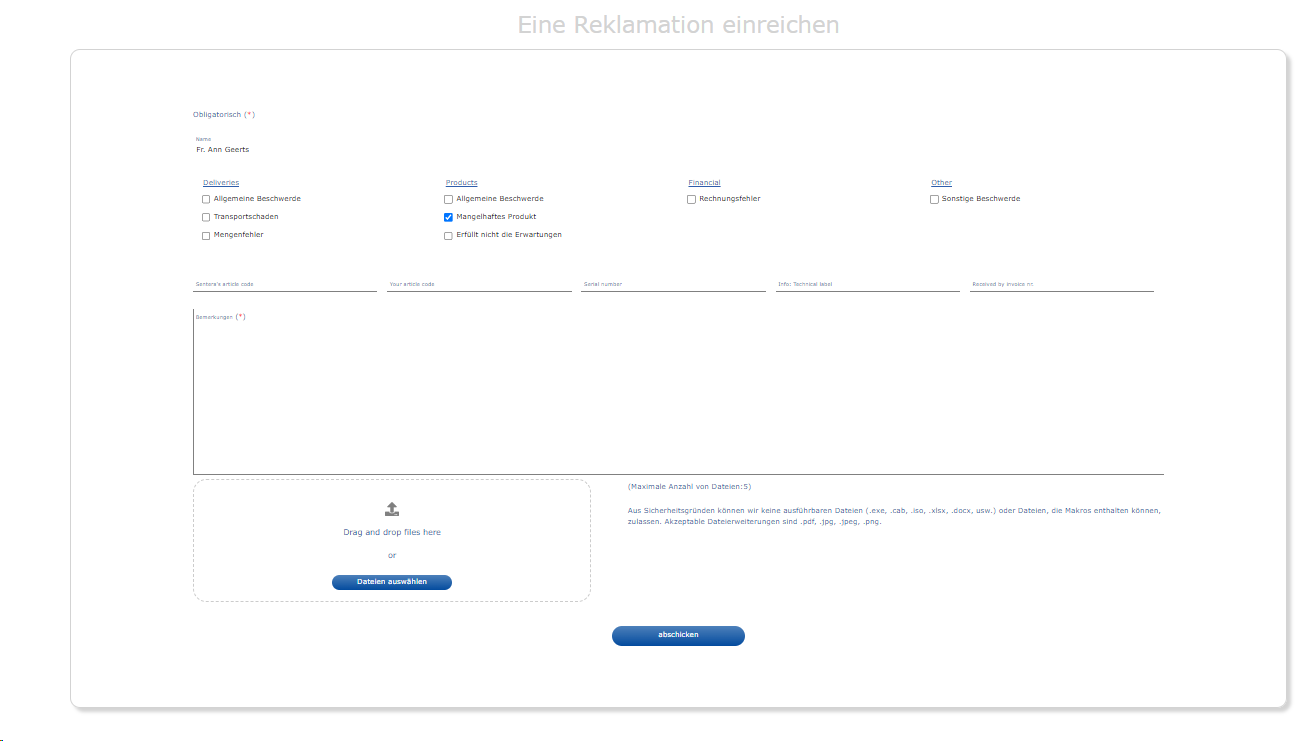Check the Sonstige Beschwerde option
Image resolution: width=1316 pixels, height=741 pixels.
934,199
